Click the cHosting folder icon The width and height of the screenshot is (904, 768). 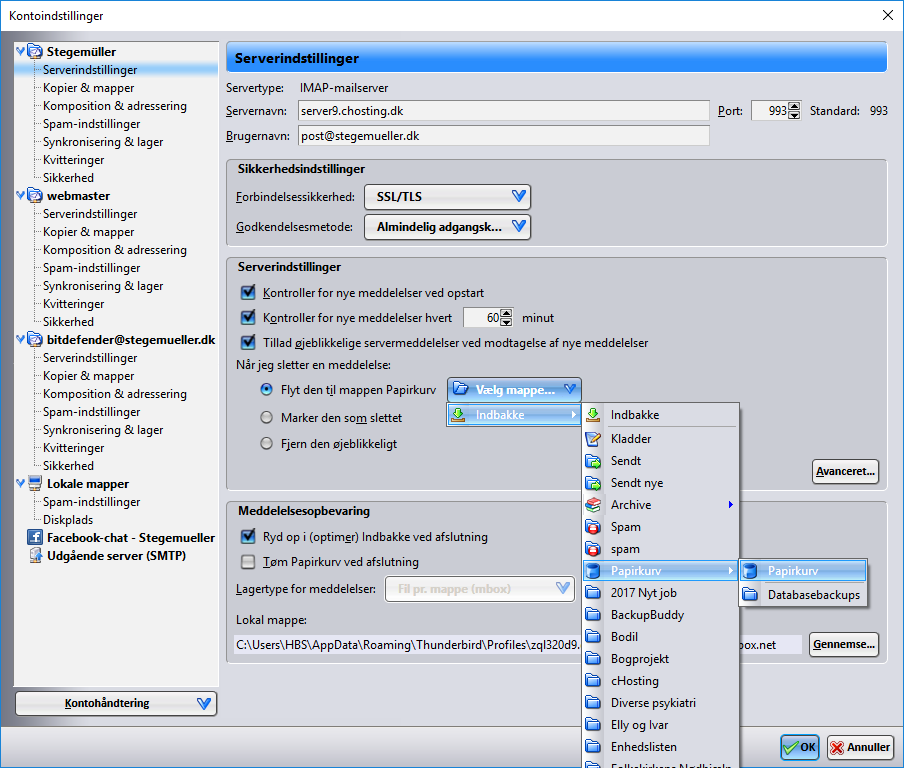tap(593, 680)
